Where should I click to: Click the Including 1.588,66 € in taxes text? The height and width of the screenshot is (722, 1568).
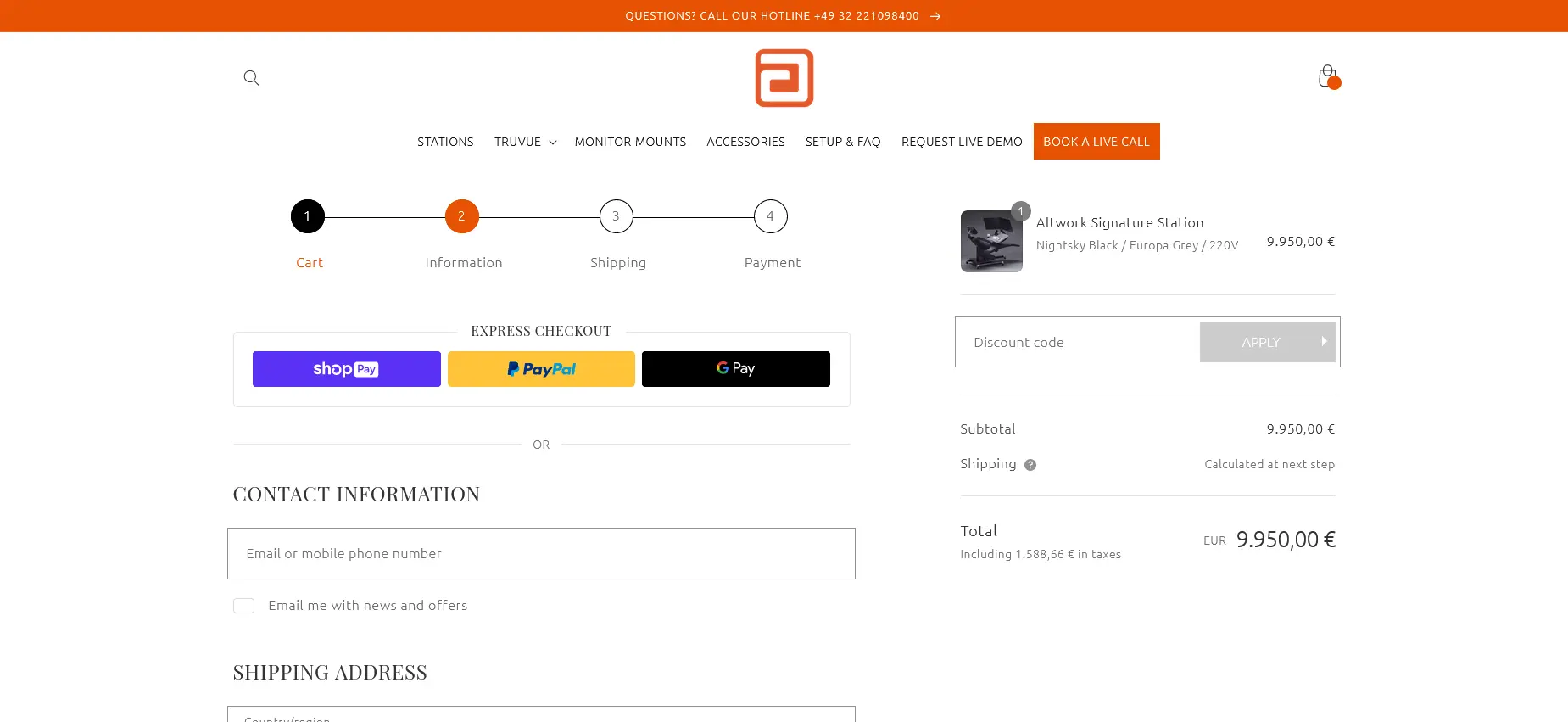(1041, 554)
